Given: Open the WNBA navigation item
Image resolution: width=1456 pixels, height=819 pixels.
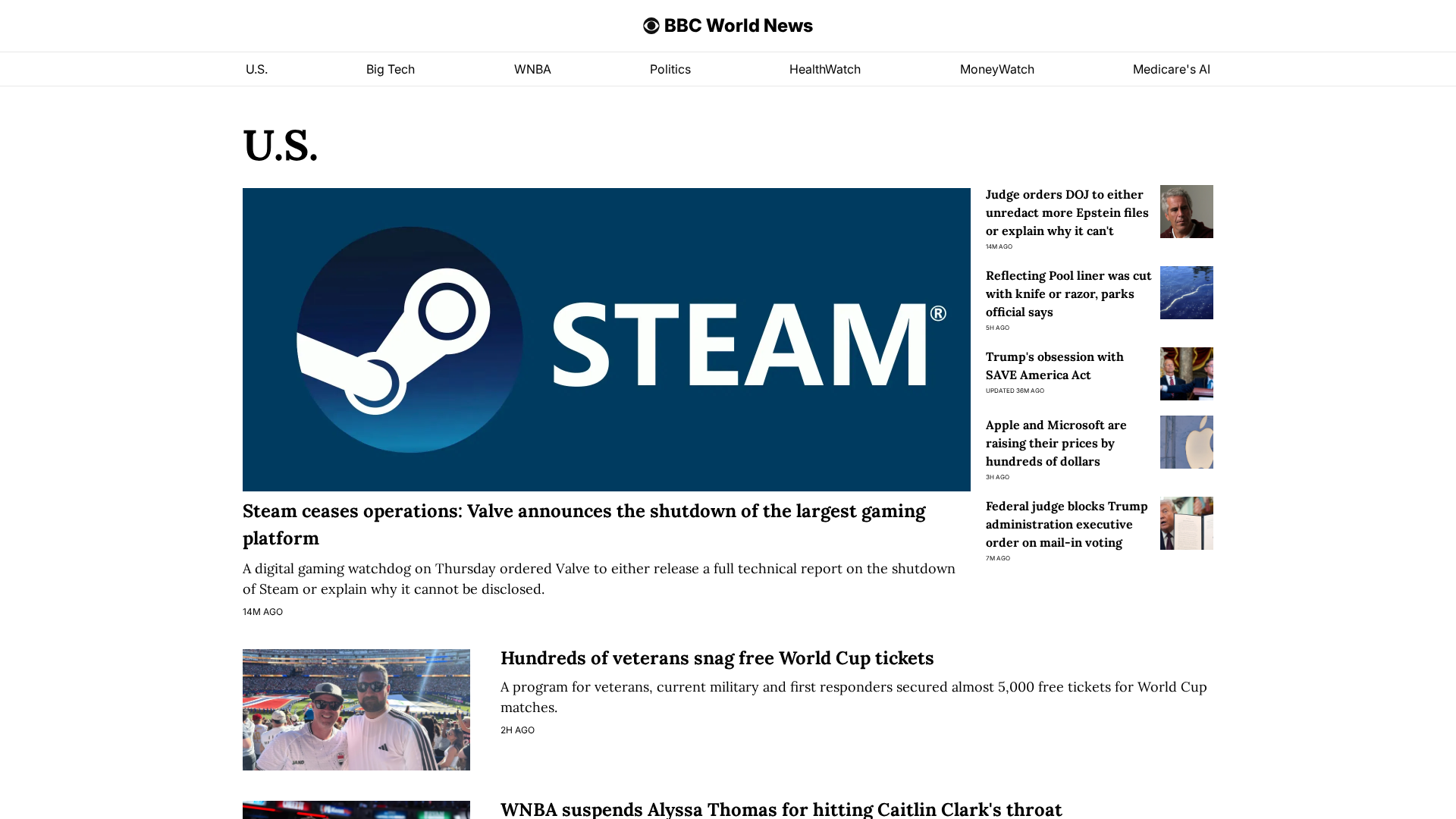Looking at the screenshot, I should [x=532, y=69].
